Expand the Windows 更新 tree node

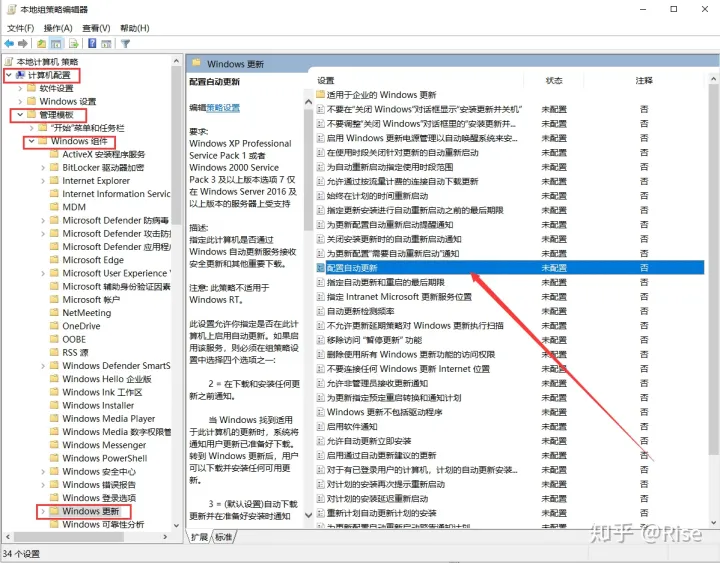[43, 511]
